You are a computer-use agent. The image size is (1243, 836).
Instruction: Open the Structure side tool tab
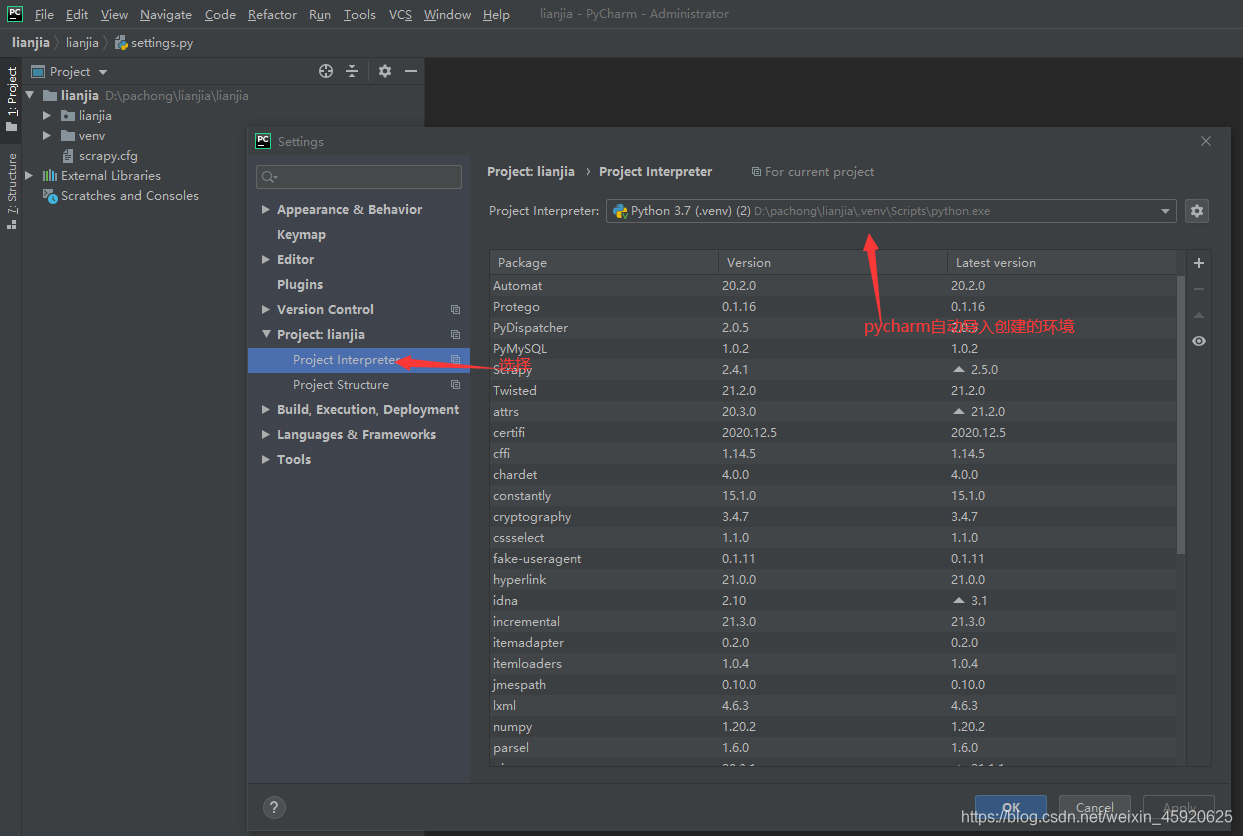pyautogui.click(x=11, y=191)
